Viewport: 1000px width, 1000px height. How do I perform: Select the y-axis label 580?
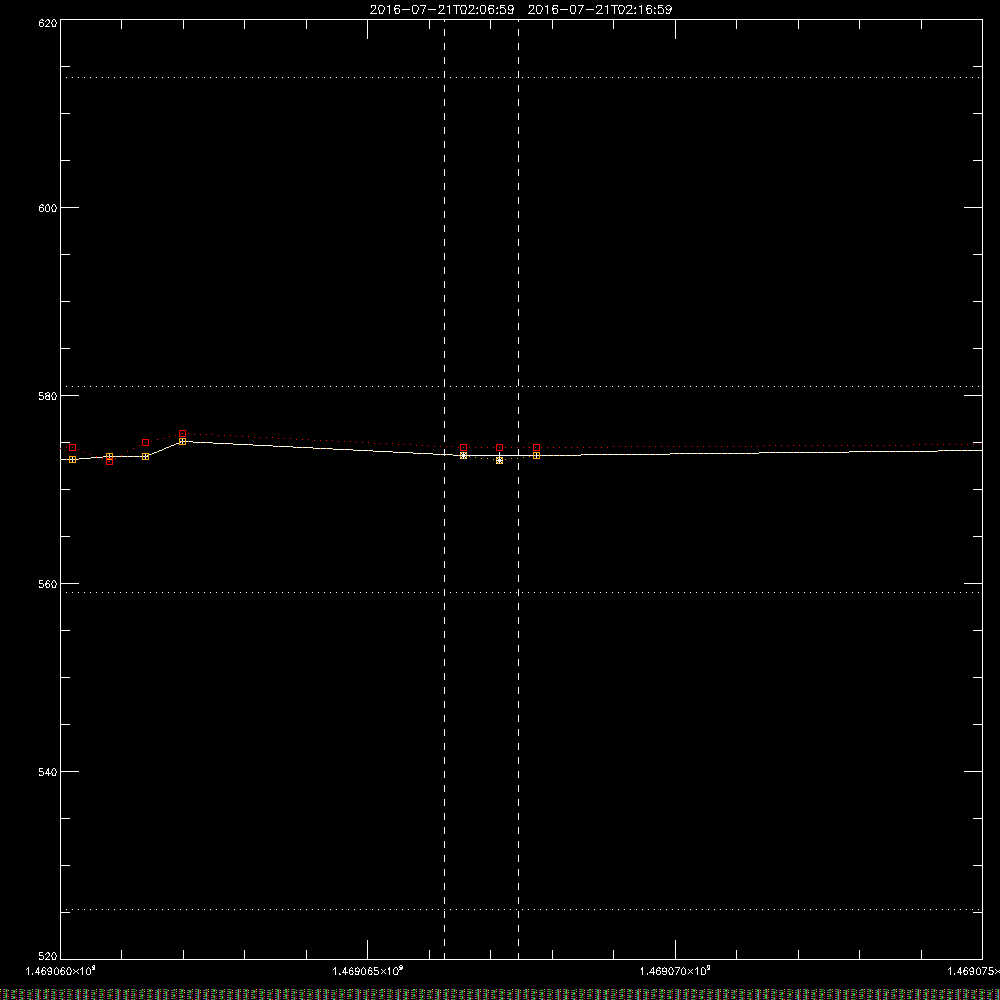pos(48,396)
